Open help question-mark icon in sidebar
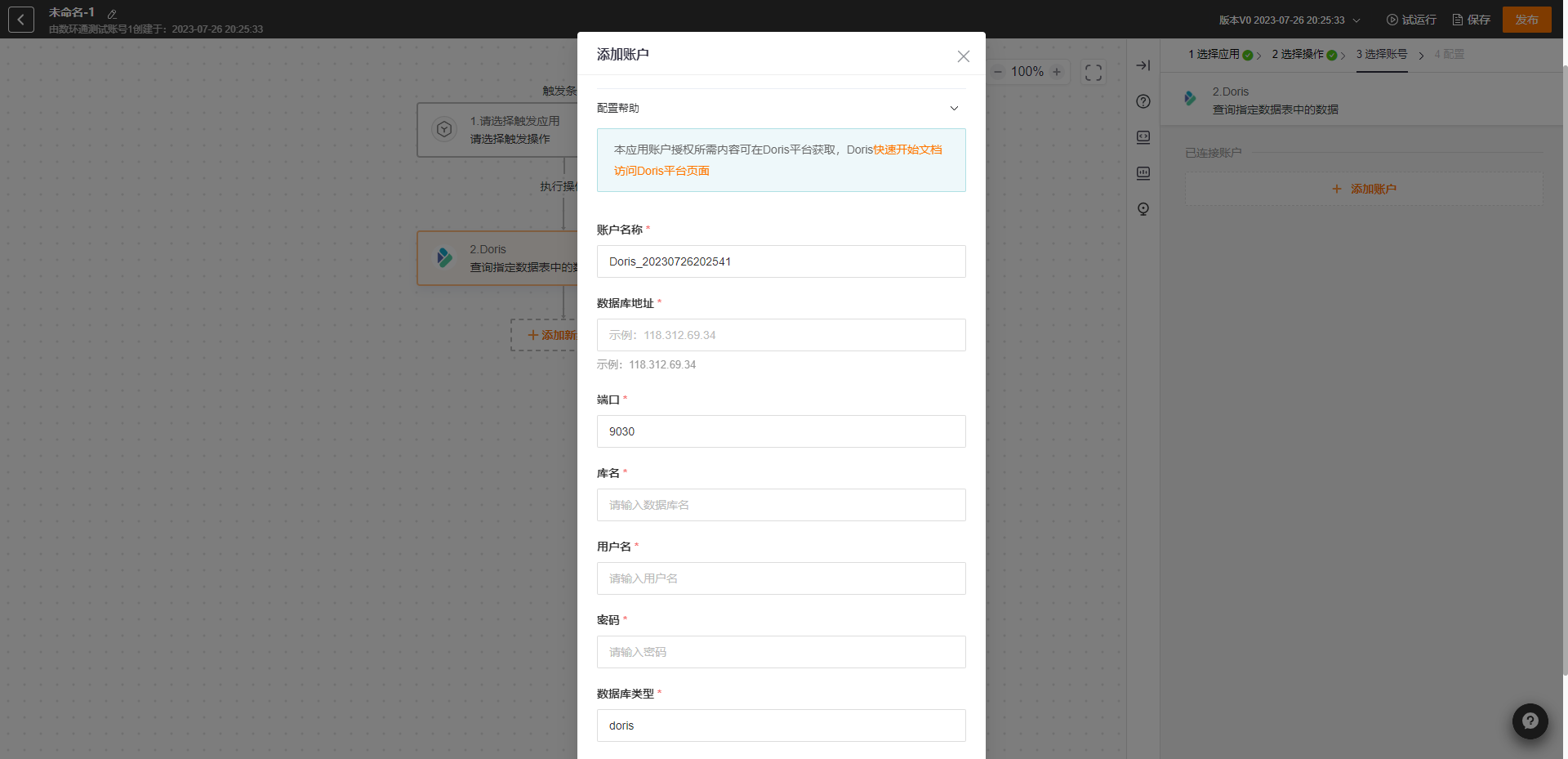 coord(1143,101)
